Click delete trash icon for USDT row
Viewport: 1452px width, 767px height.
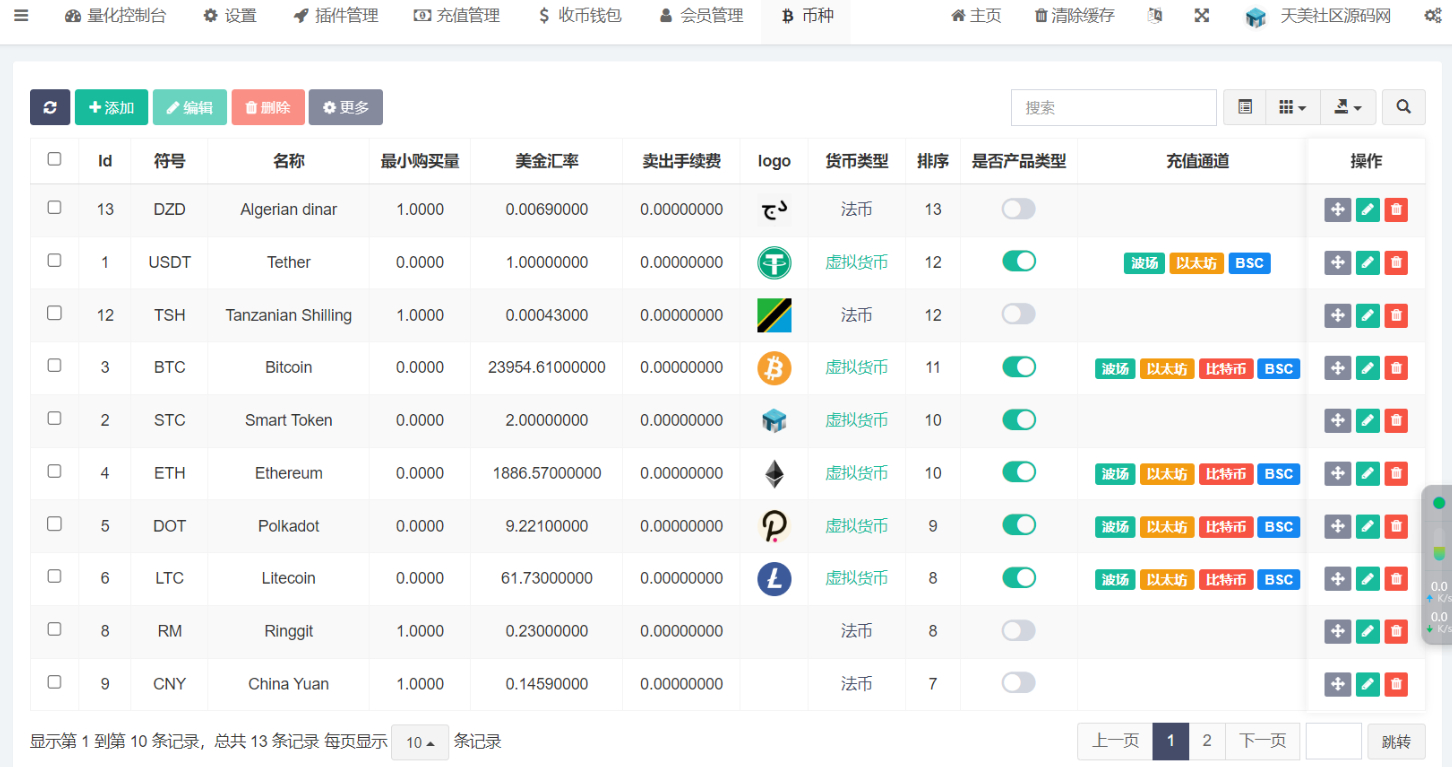click(x=1397, y=263)
